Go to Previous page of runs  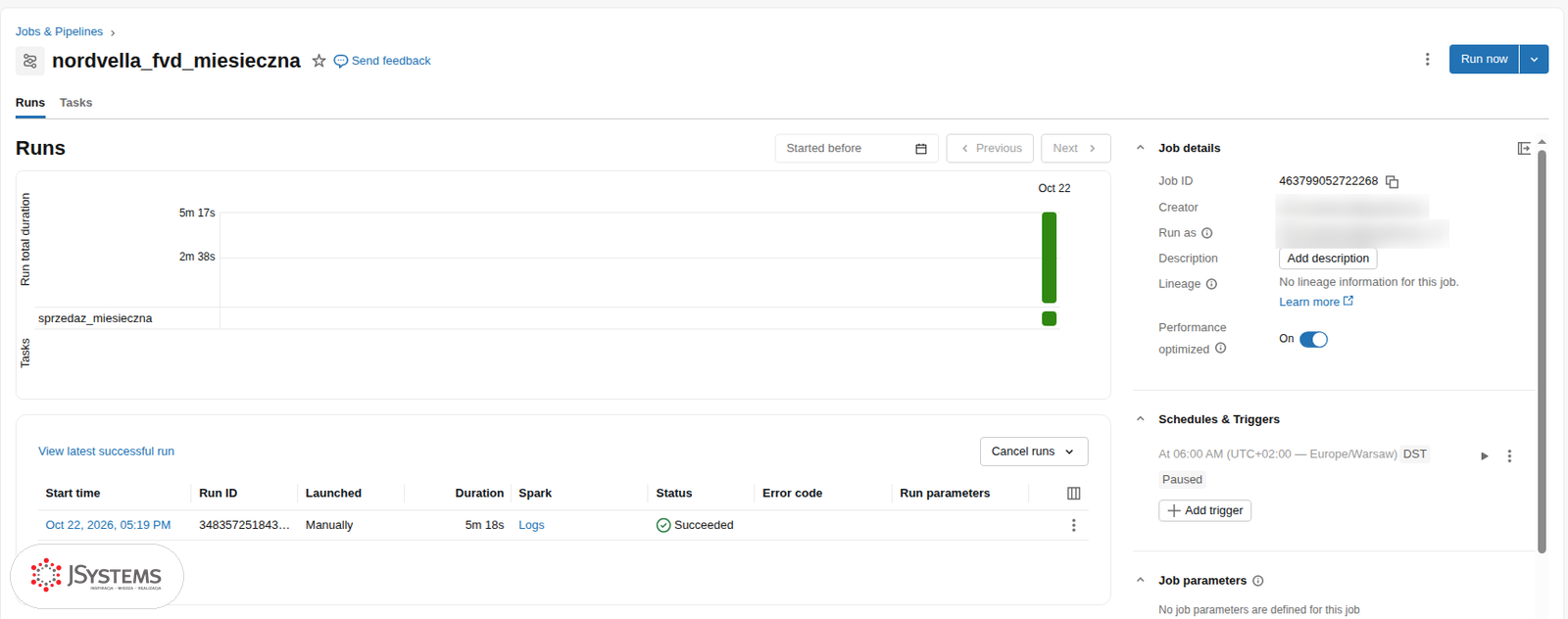pos(990,149)
